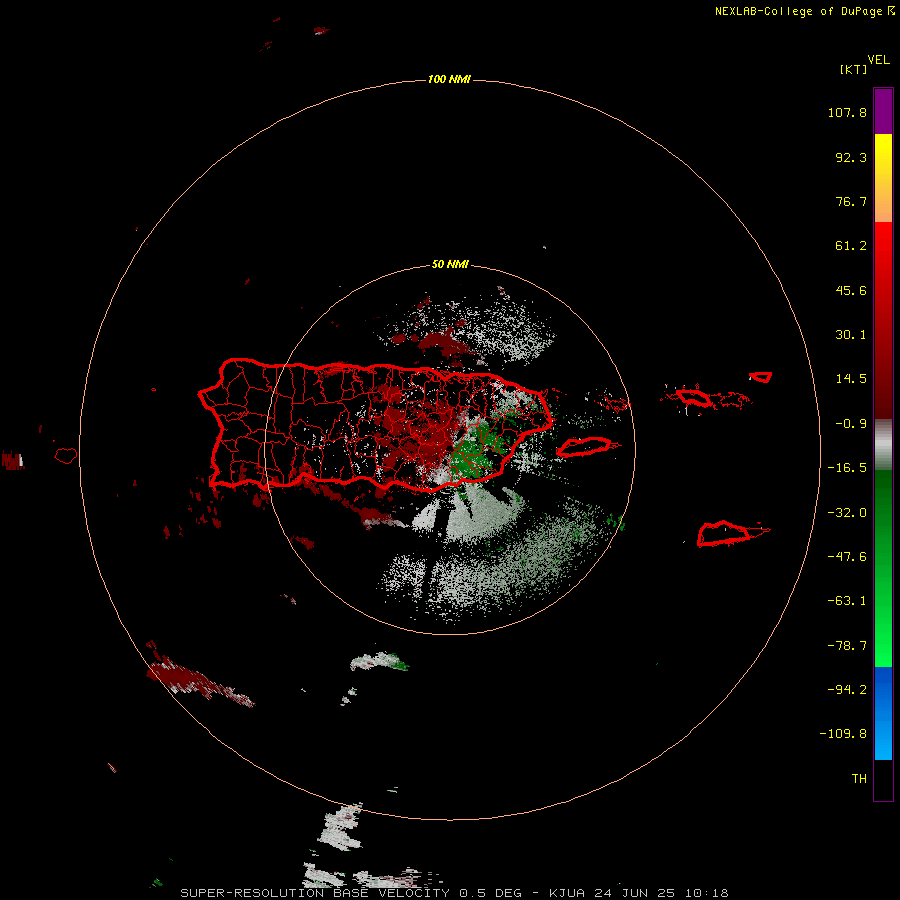Pick the purple segment of the velocity scale
Image resolution: width=900 pixels, height=900 pixels.
pyautogui.click(x=883, y=111)
